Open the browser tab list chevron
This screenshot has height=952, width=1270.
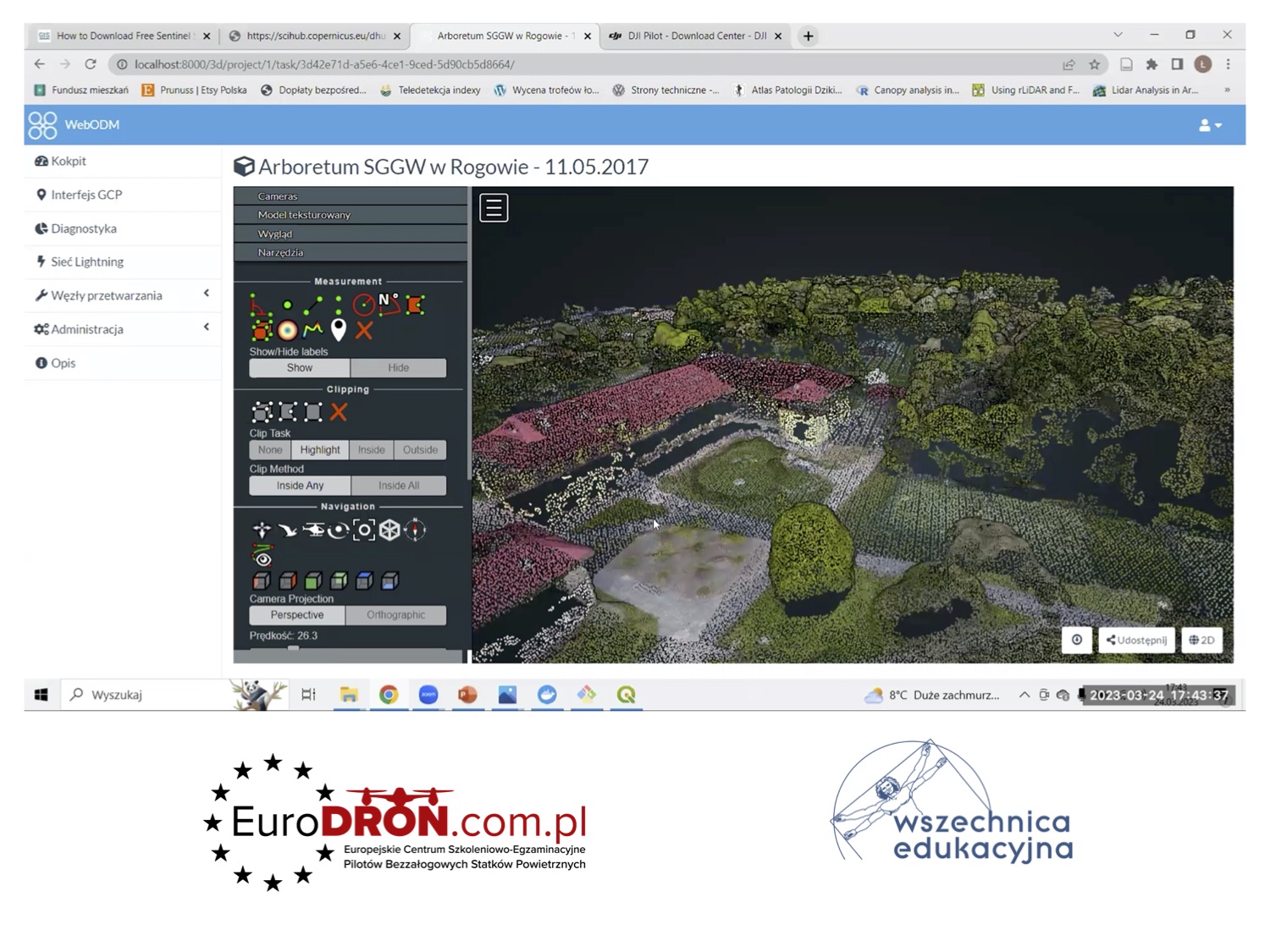pyautogui.click(x=1118, y=36)
